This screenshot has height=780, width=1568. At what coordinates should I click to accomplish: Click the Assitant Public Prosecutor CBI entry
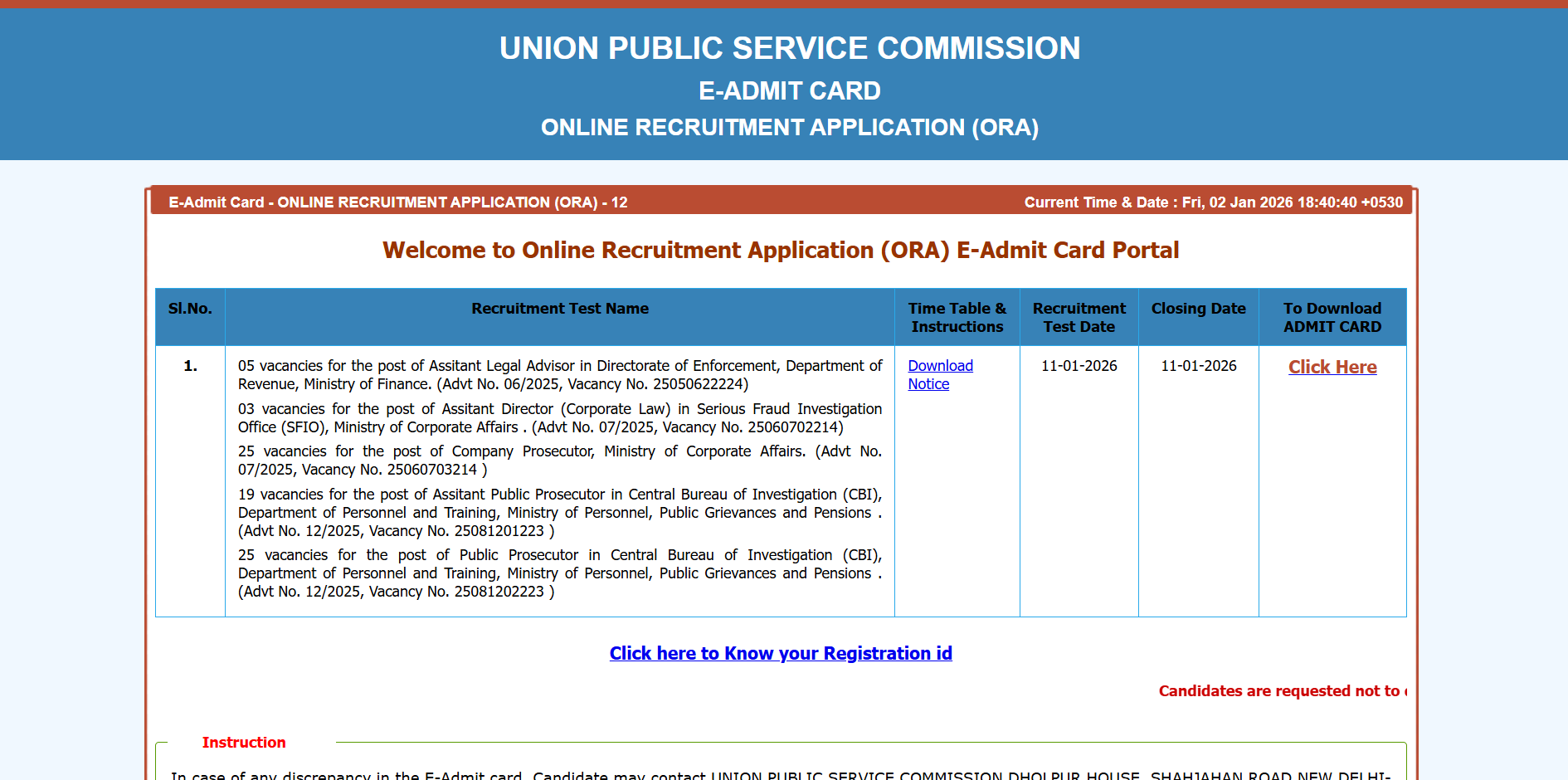click(x=559, y=512)
